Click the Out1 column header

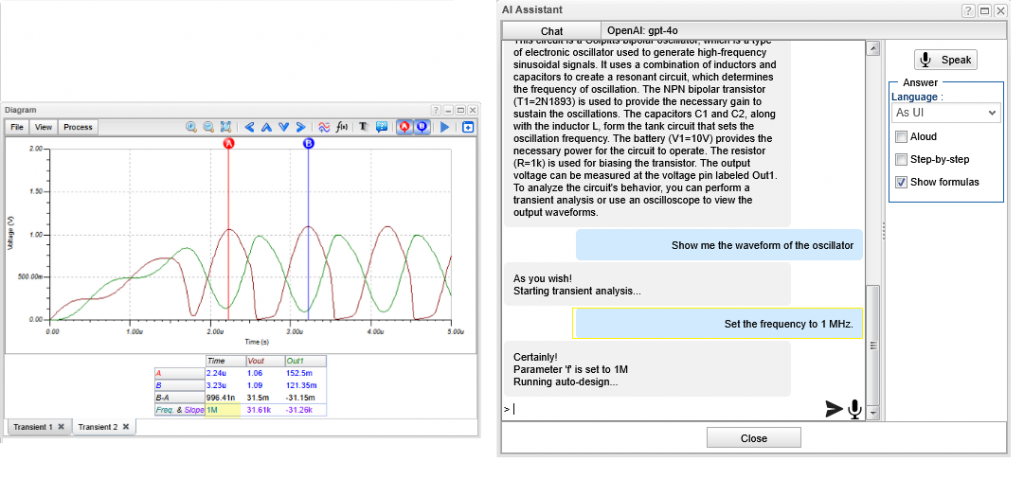point(305,361)
